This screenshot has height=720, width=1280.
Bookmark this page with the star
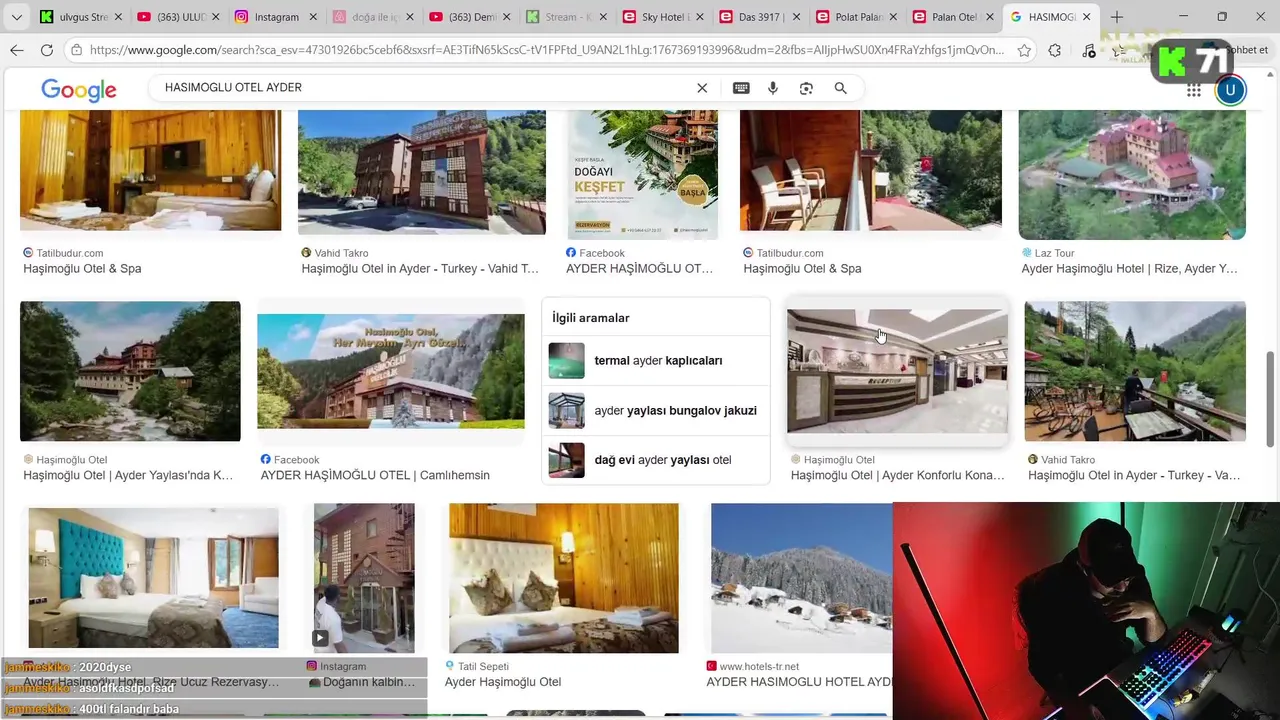pyautogui.click(x=1024, y=50)
